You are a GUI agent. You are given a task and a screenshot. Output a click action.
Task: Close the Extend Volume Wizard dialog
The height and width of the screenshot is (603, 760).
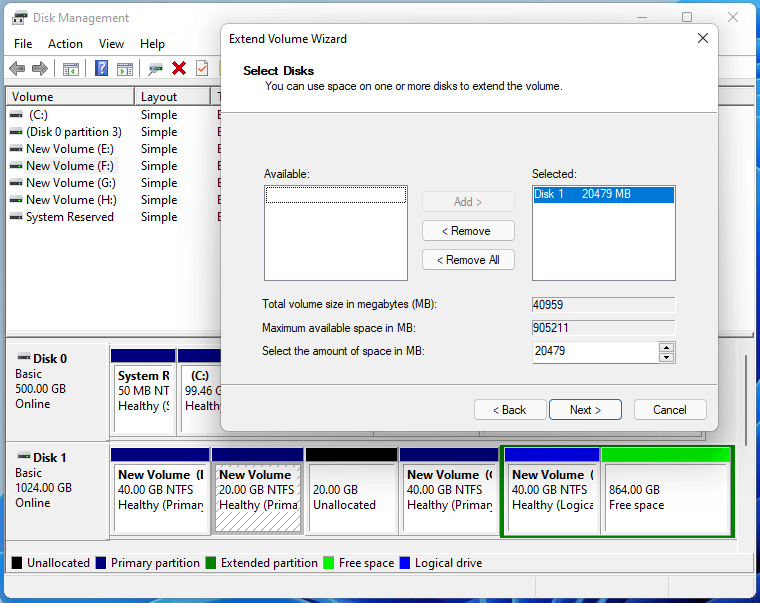tap(703, 38)
